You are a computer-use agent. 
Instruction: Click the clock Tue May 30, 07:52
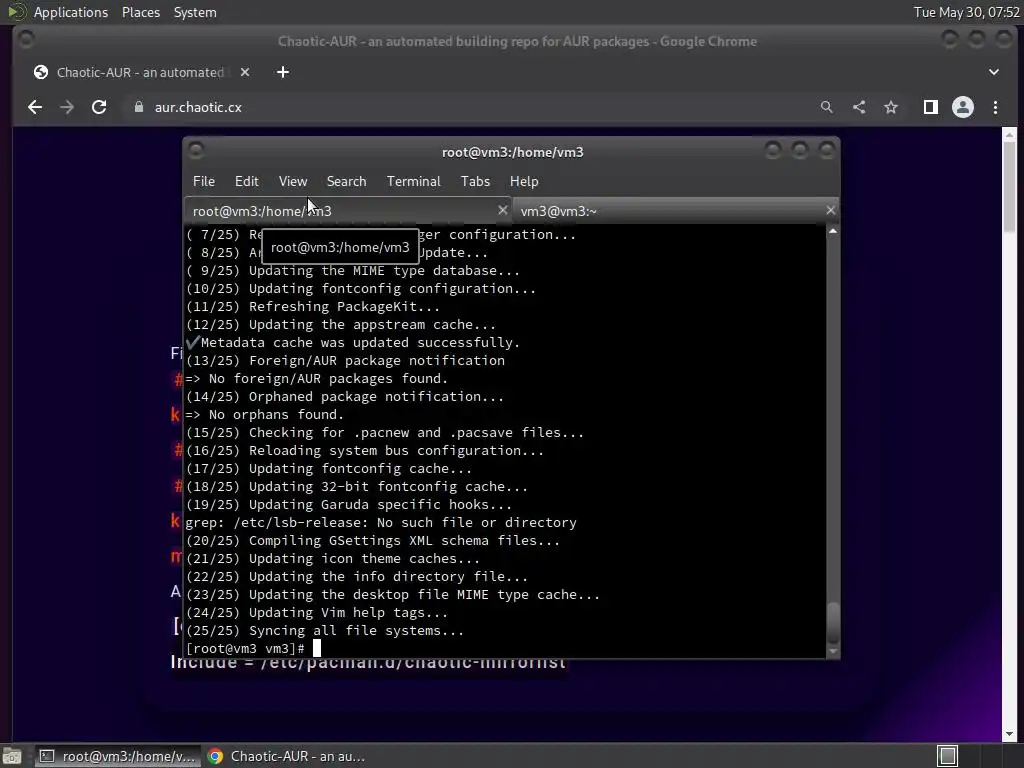point(967,12)
